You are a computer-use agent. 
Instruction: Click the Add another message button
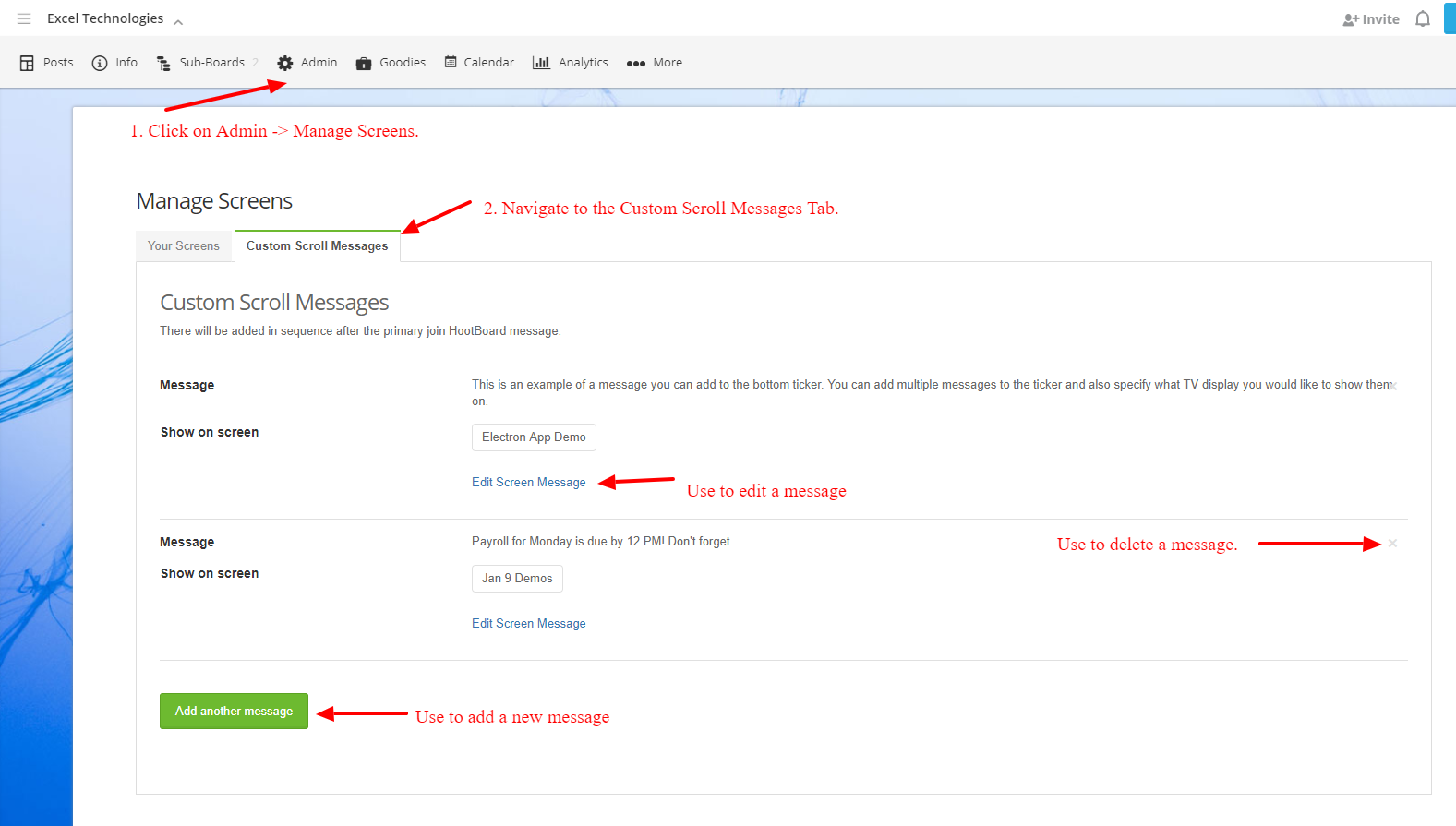pos(234,712)
